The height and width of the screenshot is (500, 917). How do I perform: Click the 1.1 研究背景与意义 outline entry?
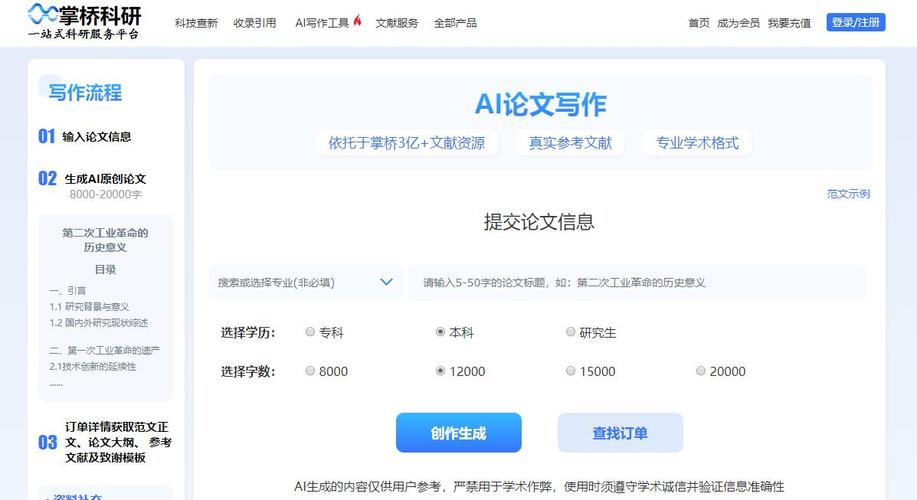coord(89,306)
